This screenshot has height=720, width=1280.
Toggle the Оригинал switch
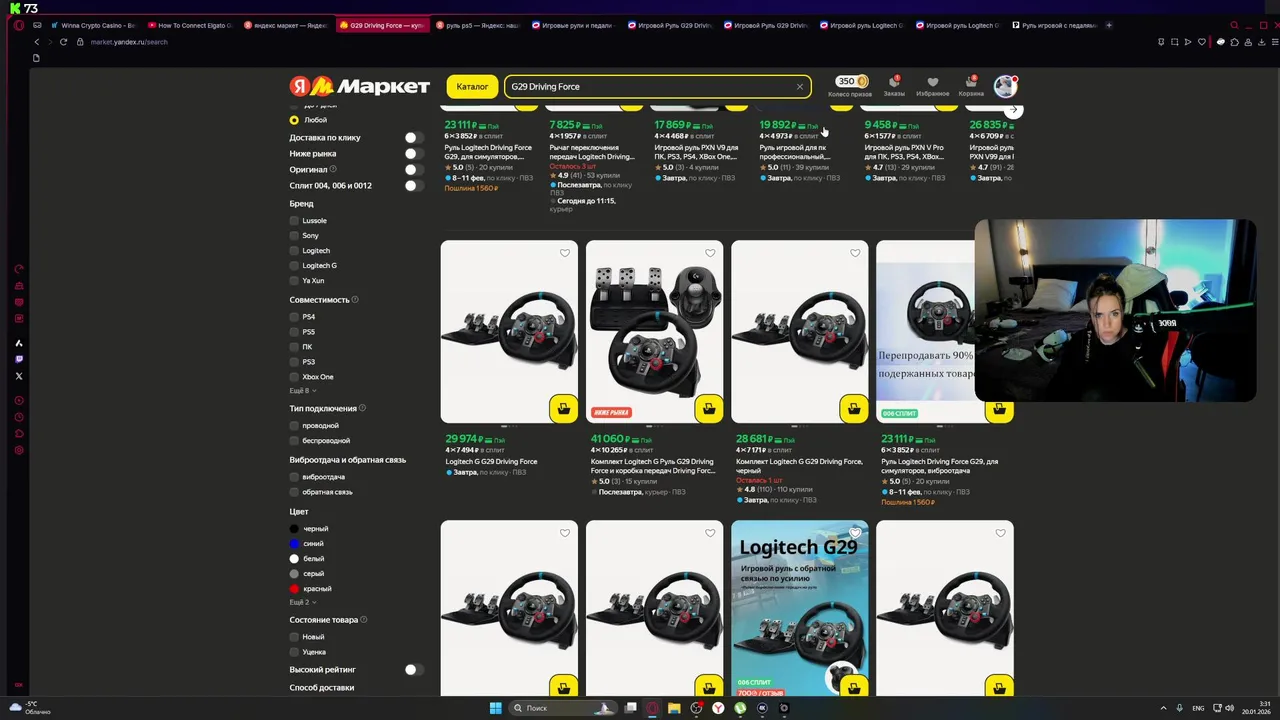pos(413,170)
